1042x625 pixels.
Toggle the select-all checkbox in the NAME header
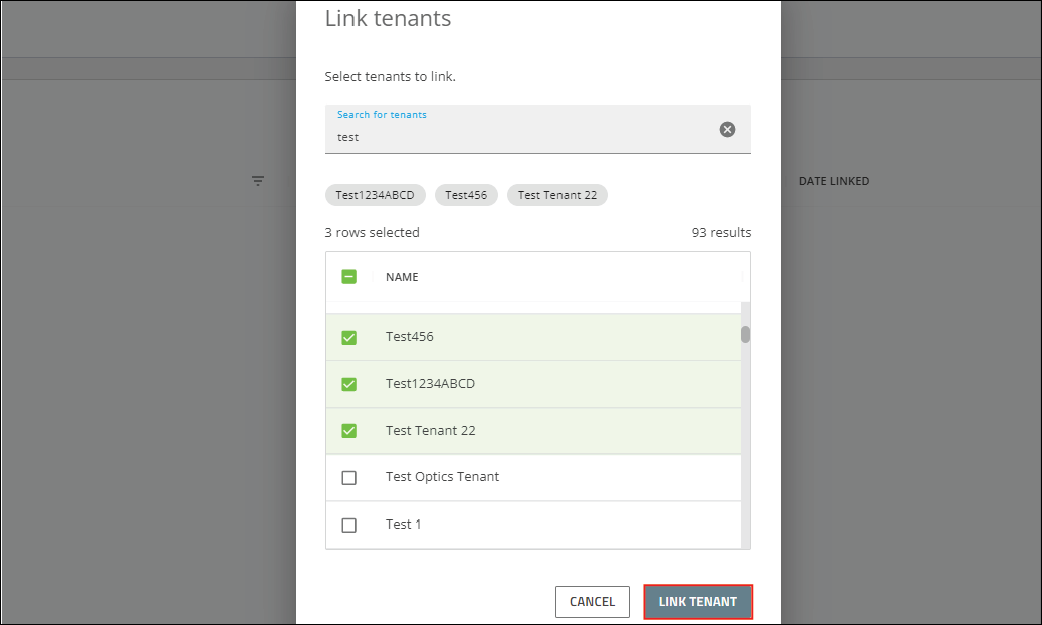pos(349,277)
